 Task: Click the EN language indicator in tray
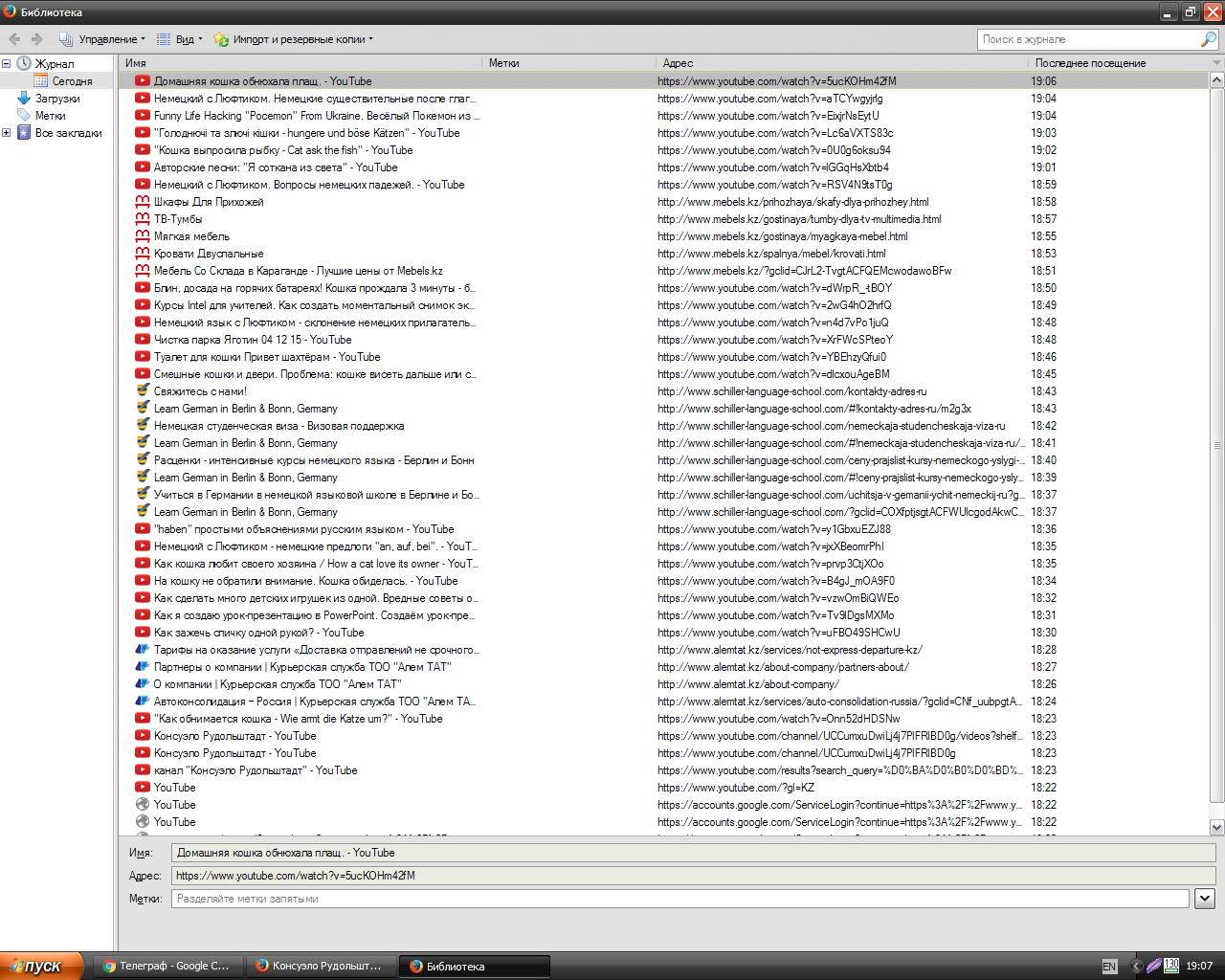pyautogui.click(x=1109, y=967)
